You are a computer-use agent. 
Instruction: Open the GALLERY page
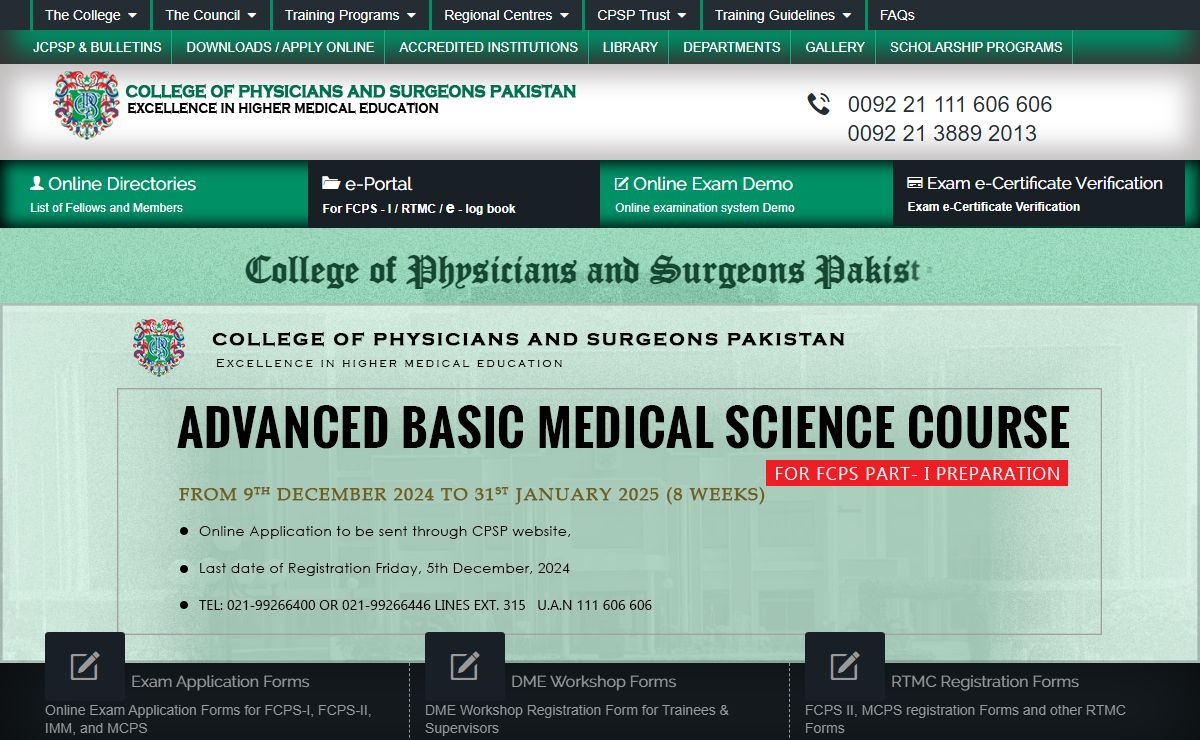(835, 47)
